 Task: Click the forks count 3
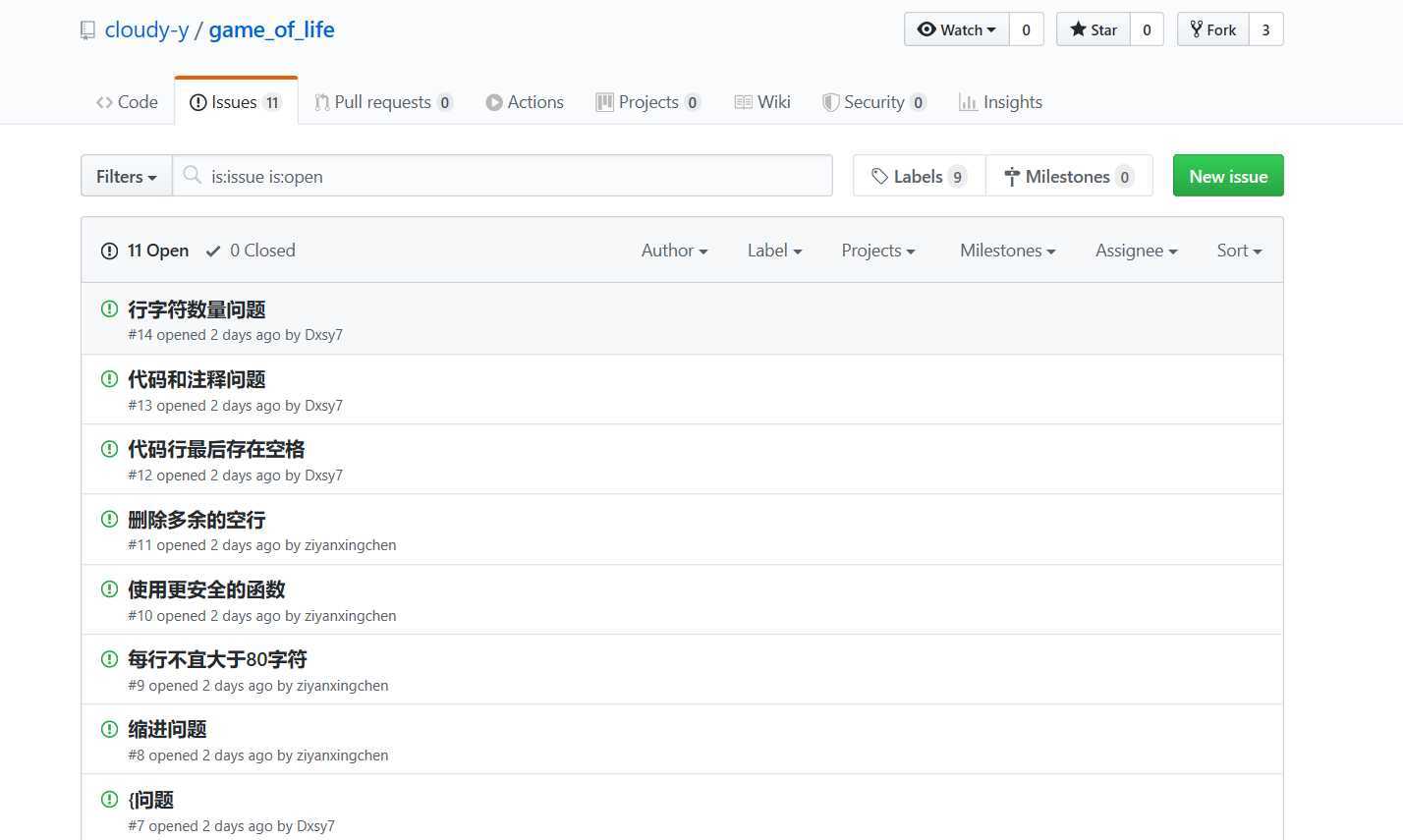(x=1266, y=29)
